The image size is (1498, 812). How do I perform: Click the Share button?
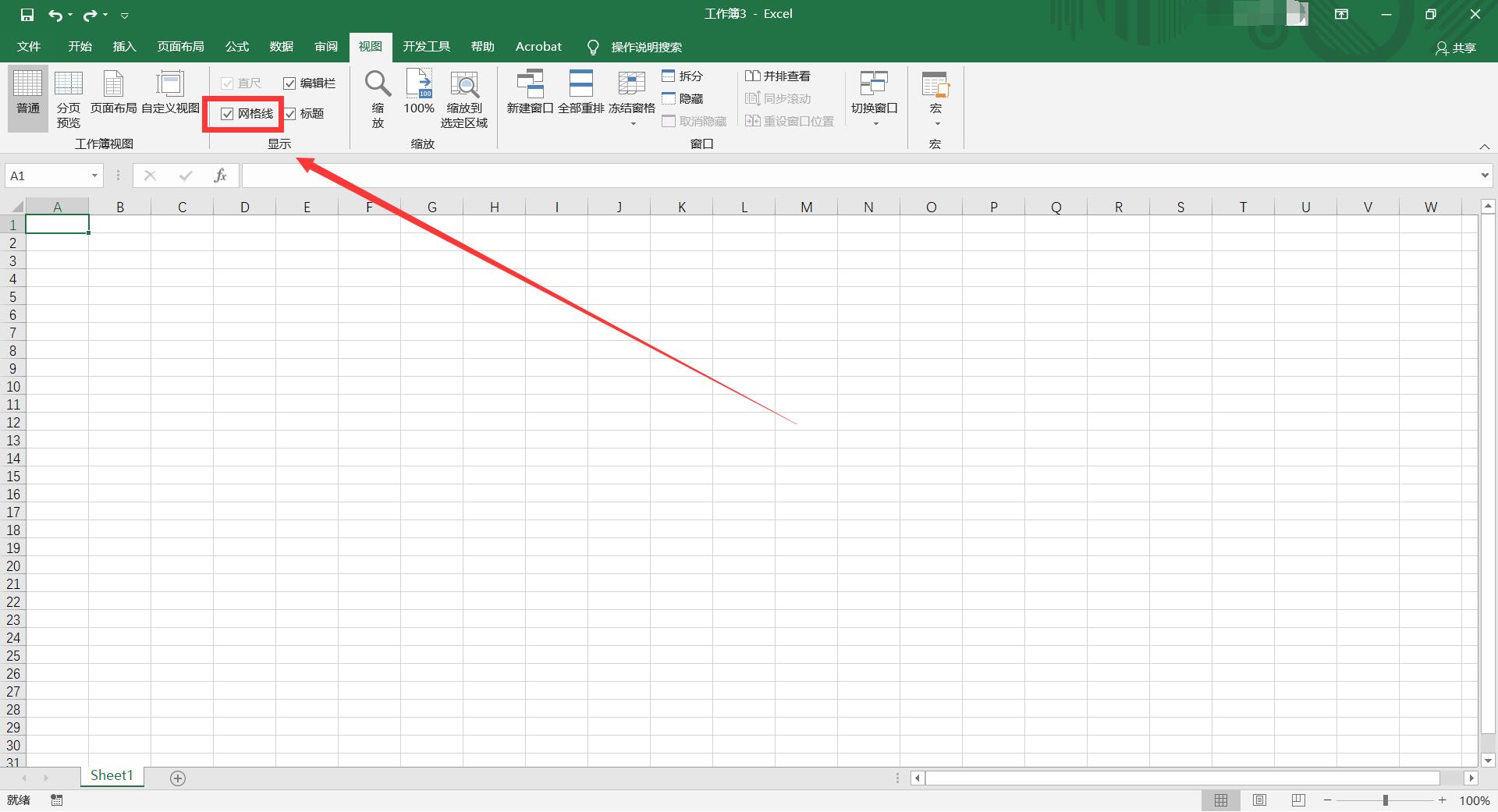1456,48
